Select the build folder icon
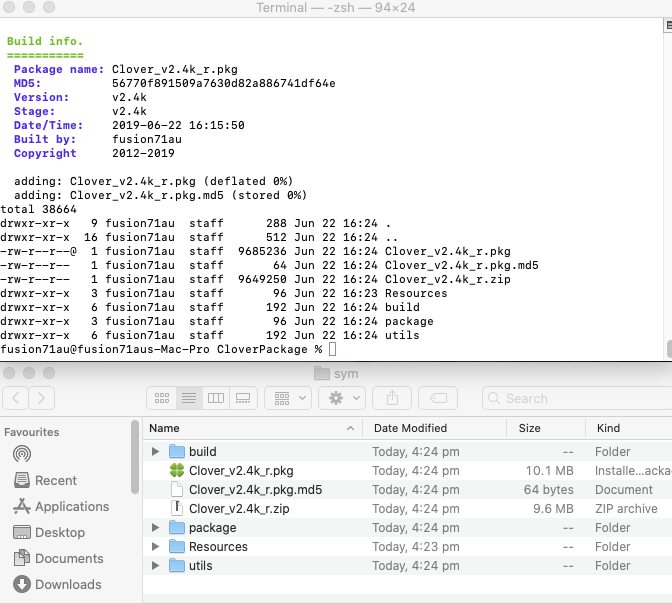 click(177, 451)
